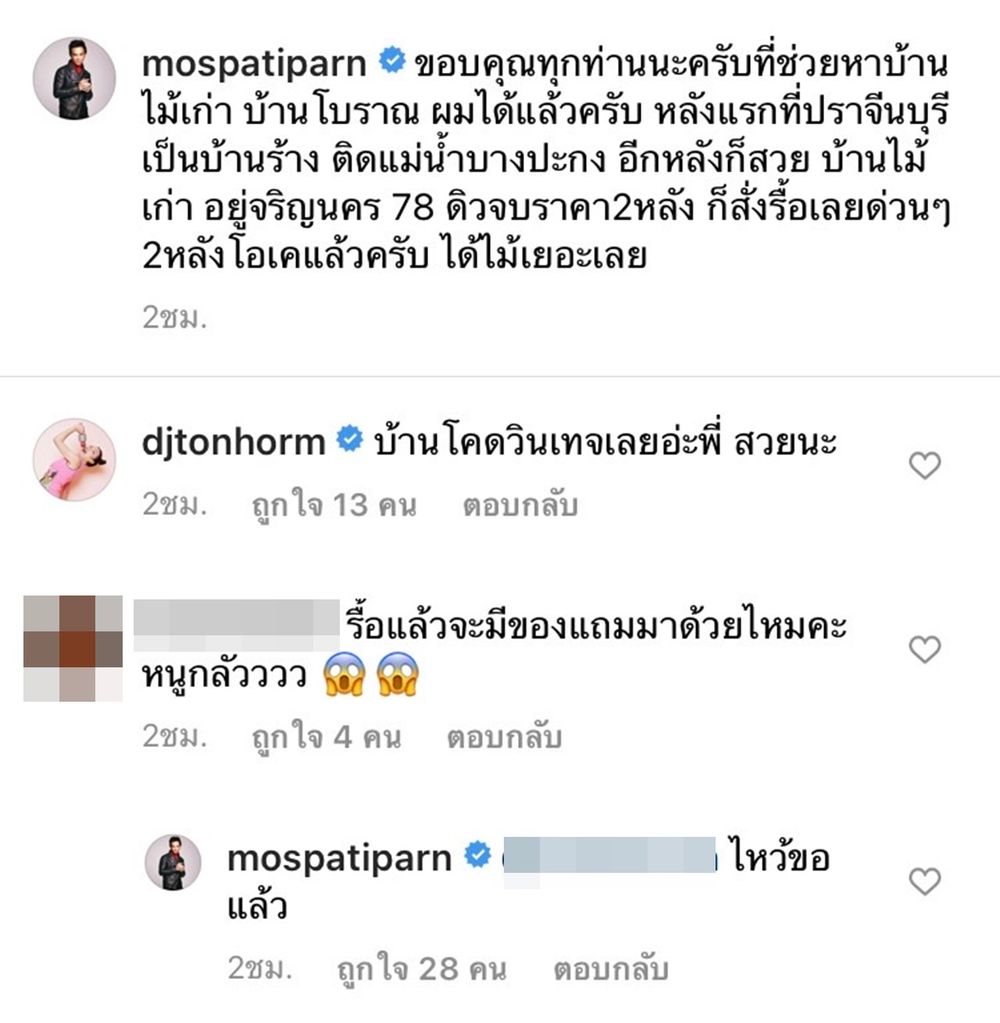
Task: Tap ตอบกลับ under the scared-emoji comment
Action: pos(504,737)
